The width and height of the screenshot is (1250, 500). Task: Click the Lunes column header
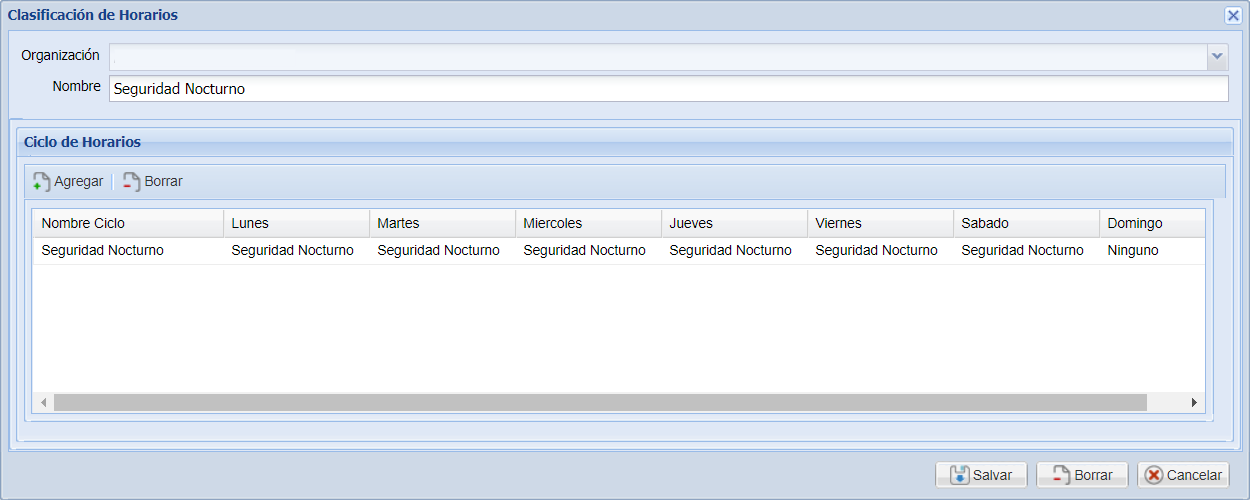pos(296,223)
